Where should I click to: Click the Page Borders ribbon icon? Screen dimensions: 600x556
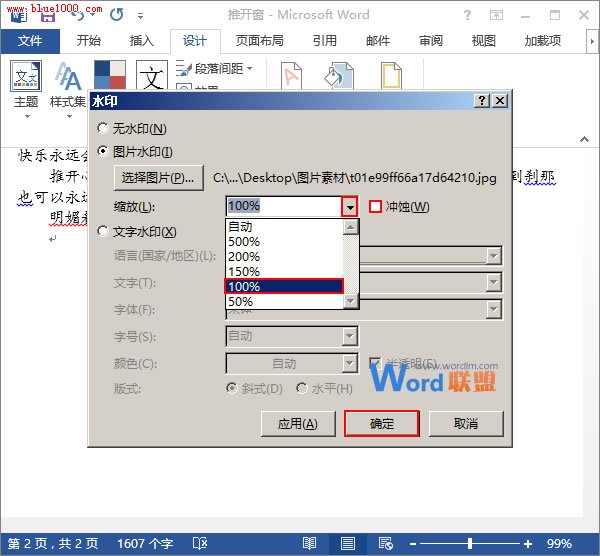(x=391, y=75)
